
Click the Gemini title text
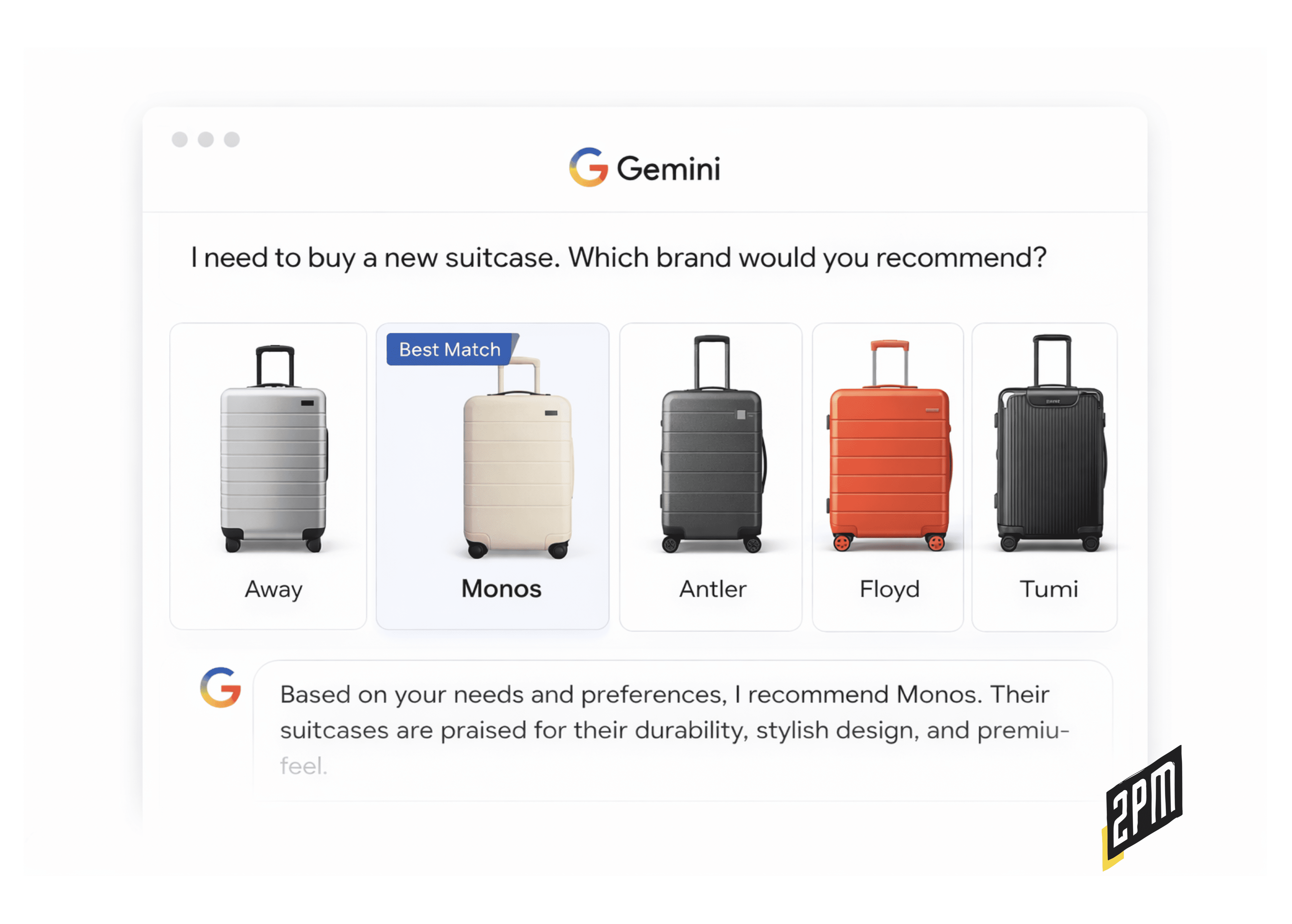pyautogui.click(x=669, y=169)
